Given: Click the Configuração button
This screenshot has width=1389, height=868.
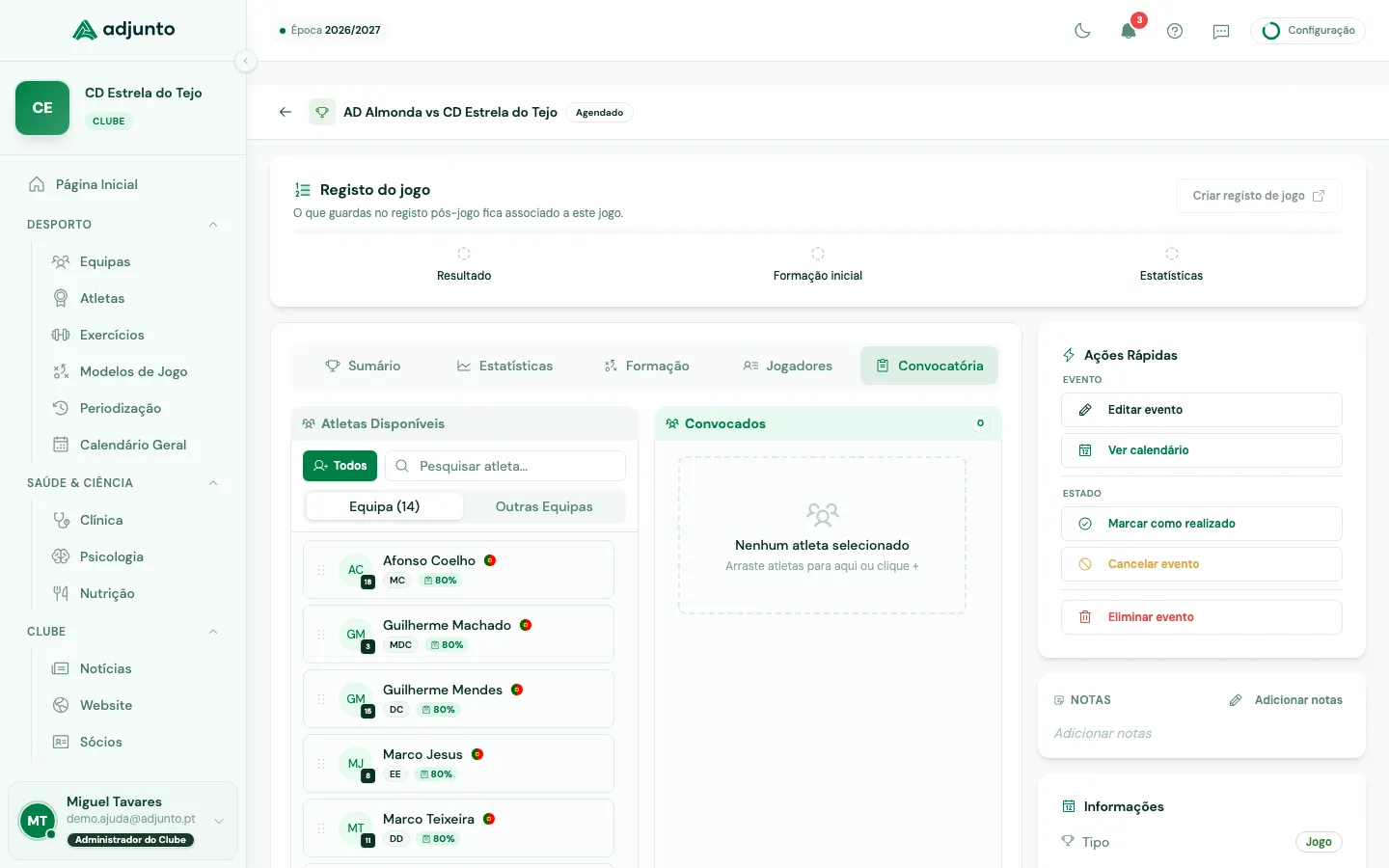Looking at the screenshot, I should [x=1308, y=31].
